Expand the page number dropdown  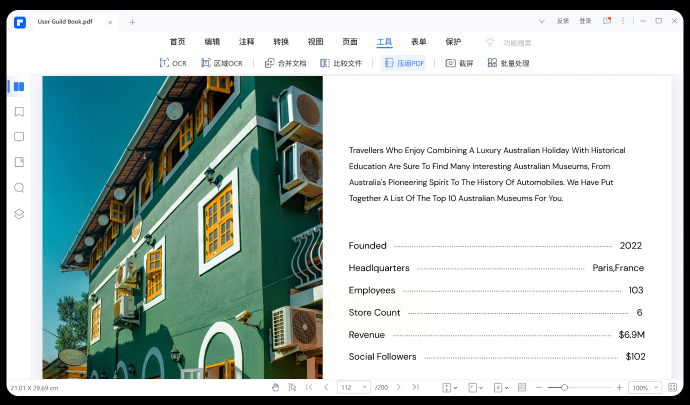pyautogui.click(x=366, y=387)
